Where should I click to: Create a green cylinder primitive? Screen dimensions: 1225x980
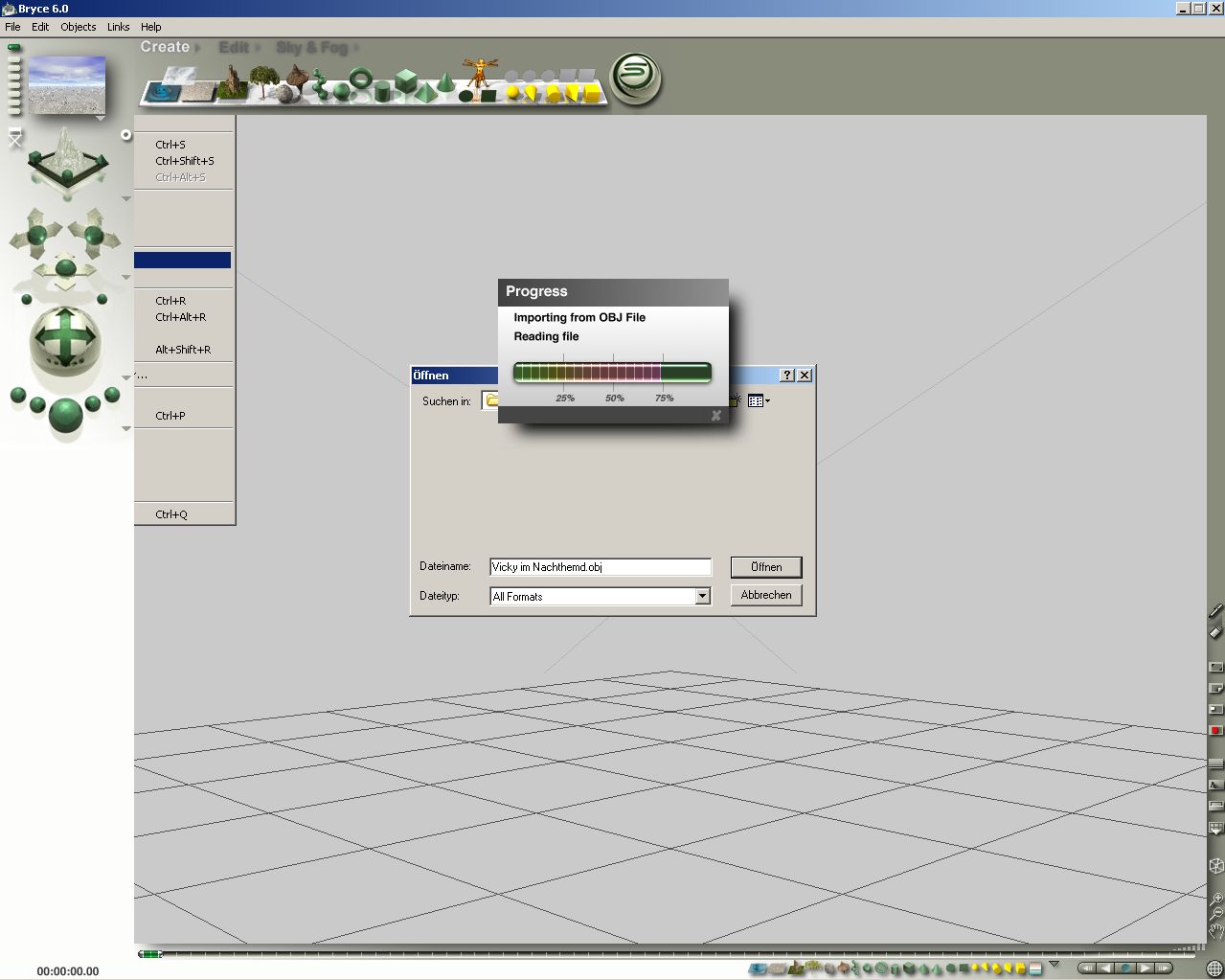[382, 92]
